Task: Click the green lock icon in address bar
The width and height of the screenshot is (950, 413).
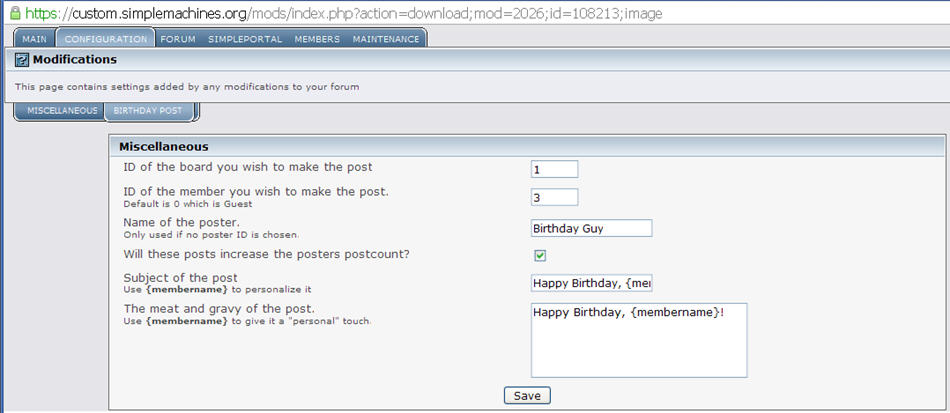Action: pyautogui.click(x=12, y=13)
